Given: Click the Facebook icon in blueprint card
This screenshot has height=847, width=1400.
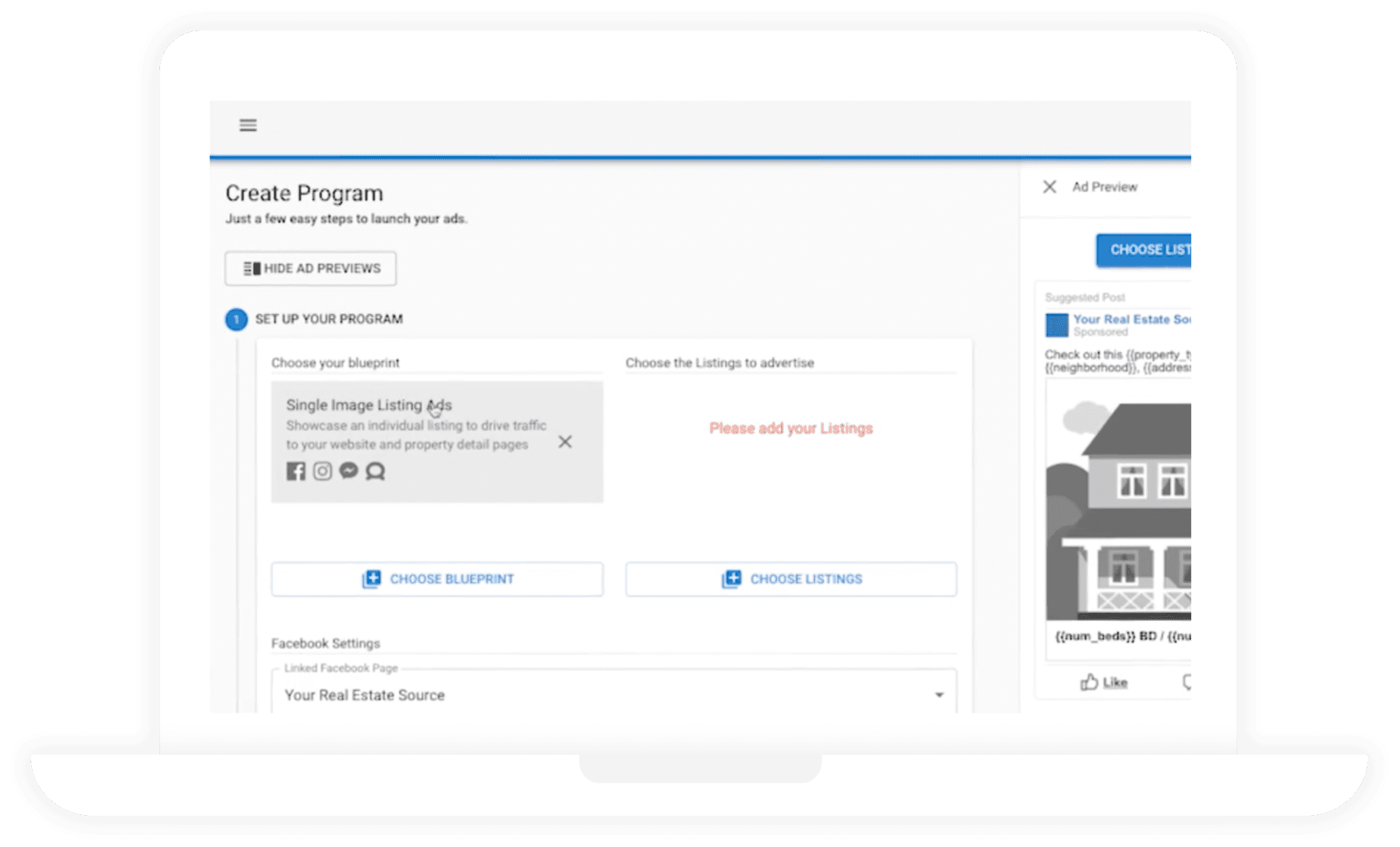Looking at the screenshot, I should pyautogui.click(x=296, y=471).
